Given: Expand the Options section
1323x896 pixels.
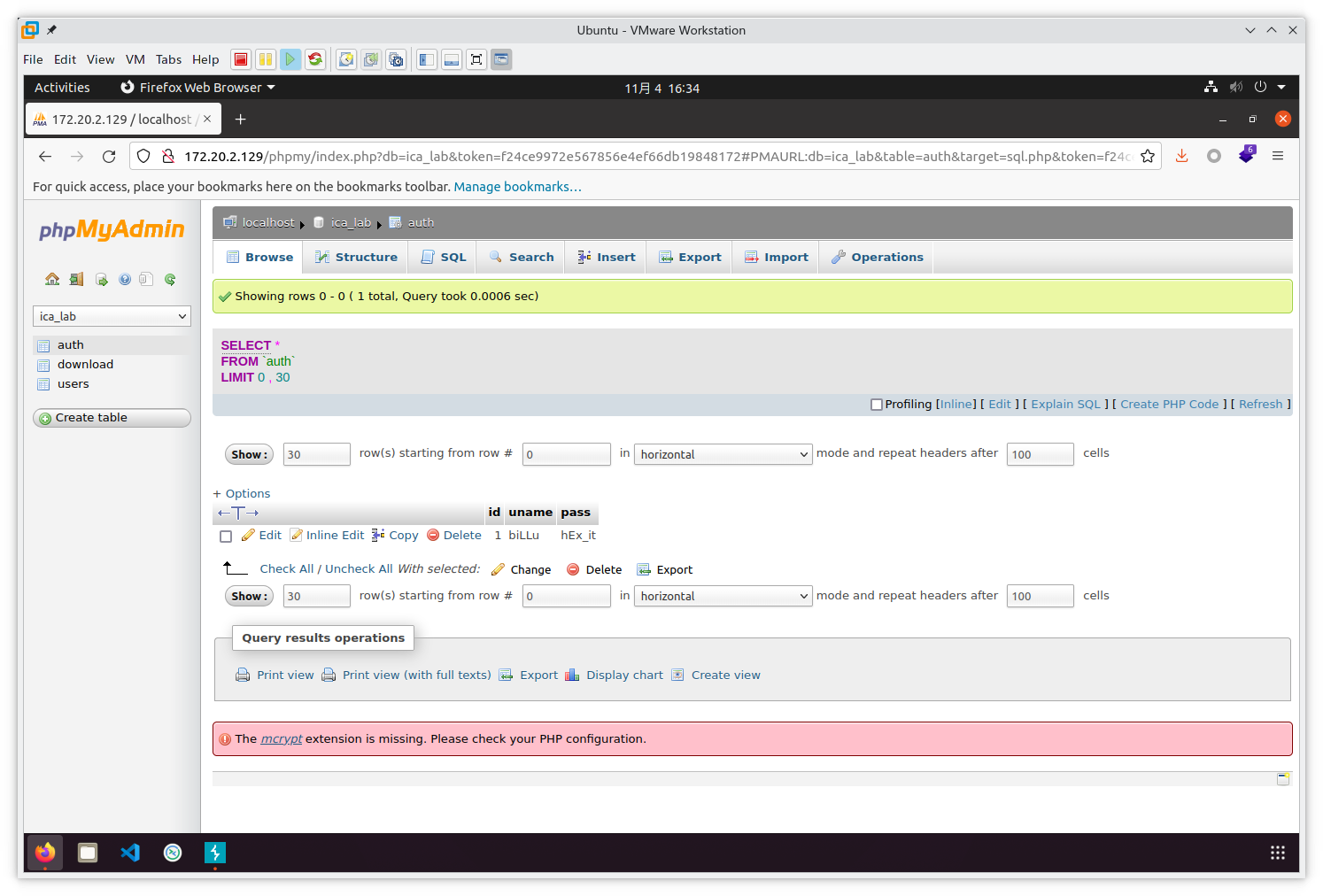Looking at the screenshot, I should point(242,494).
